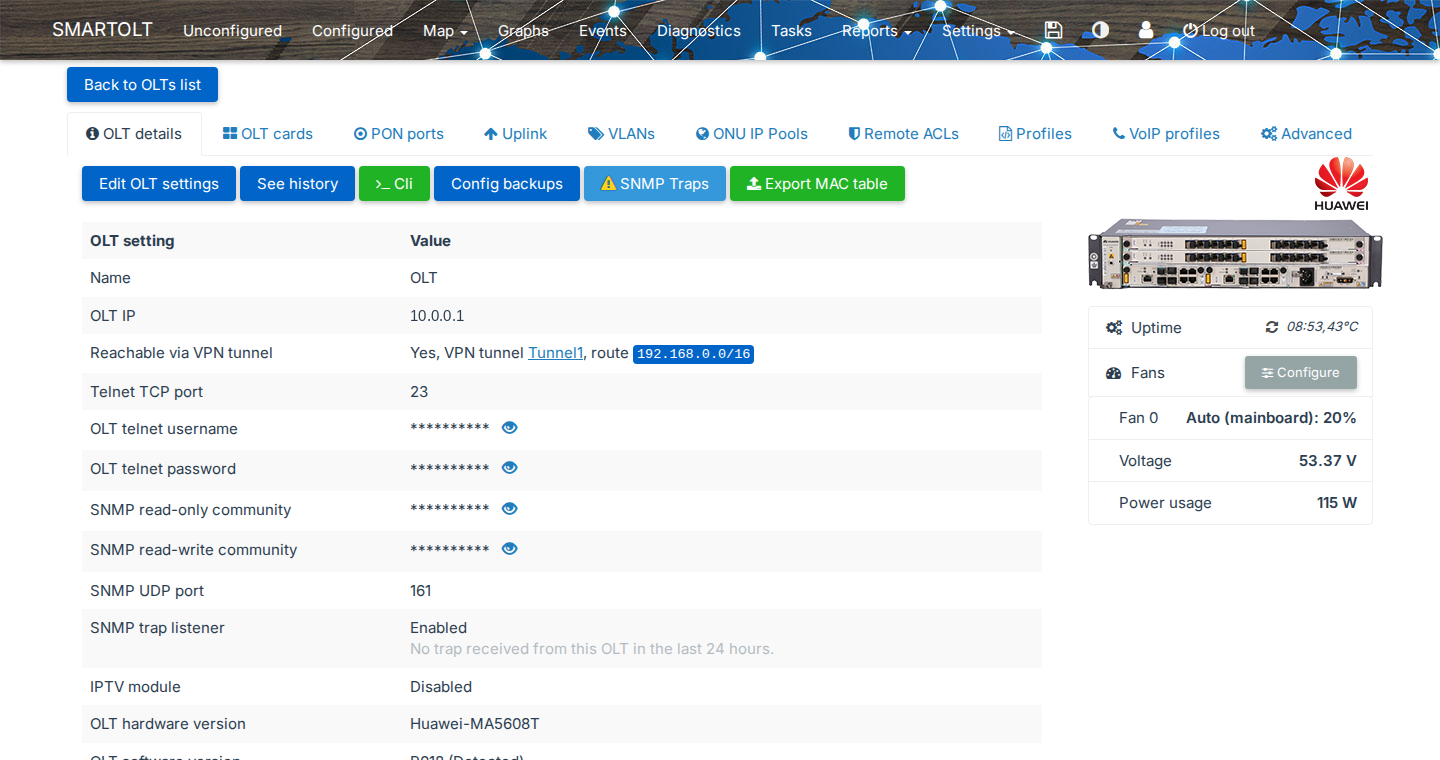The height and width of the screenshot is (760, 1440).
Task: Click the Huawei-MA5608T hardware version
Action: click(x=475, y=724)
